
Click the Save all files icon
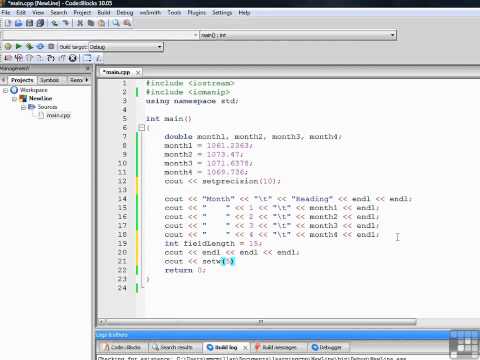tap(40, 23)
